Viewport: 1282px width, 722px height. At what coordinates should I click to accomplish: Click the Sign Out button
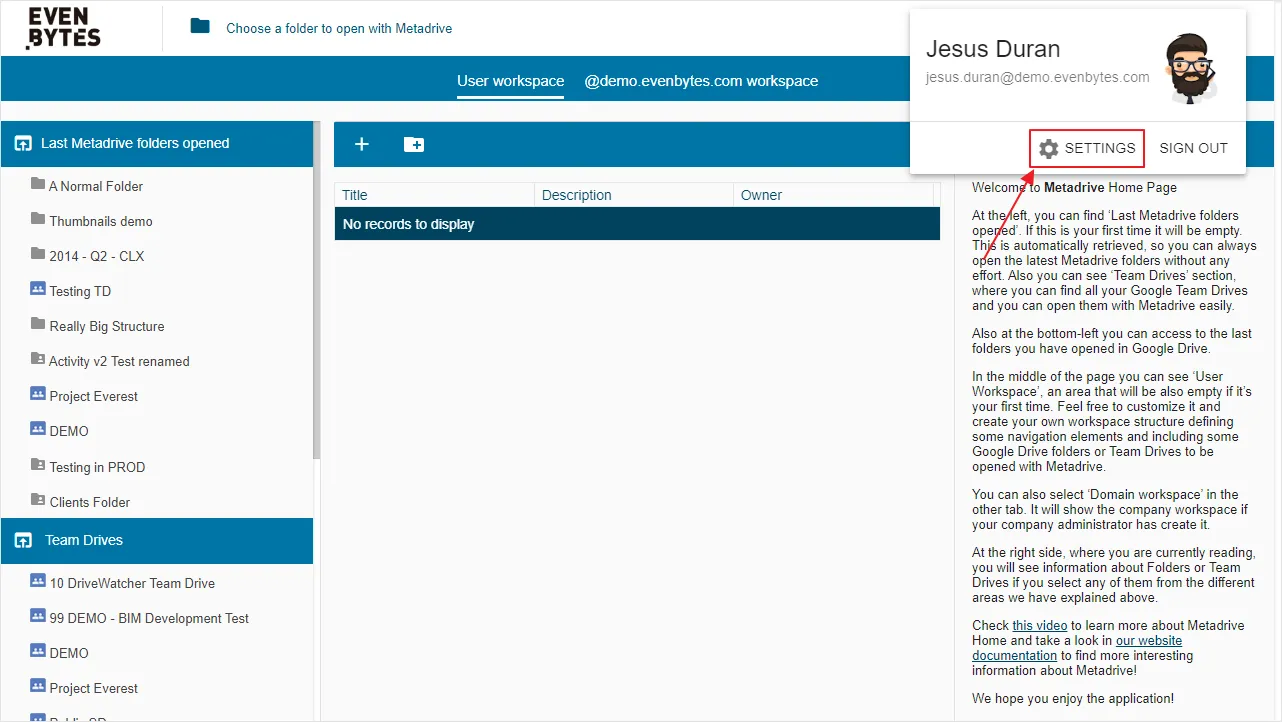[1193, 148]
